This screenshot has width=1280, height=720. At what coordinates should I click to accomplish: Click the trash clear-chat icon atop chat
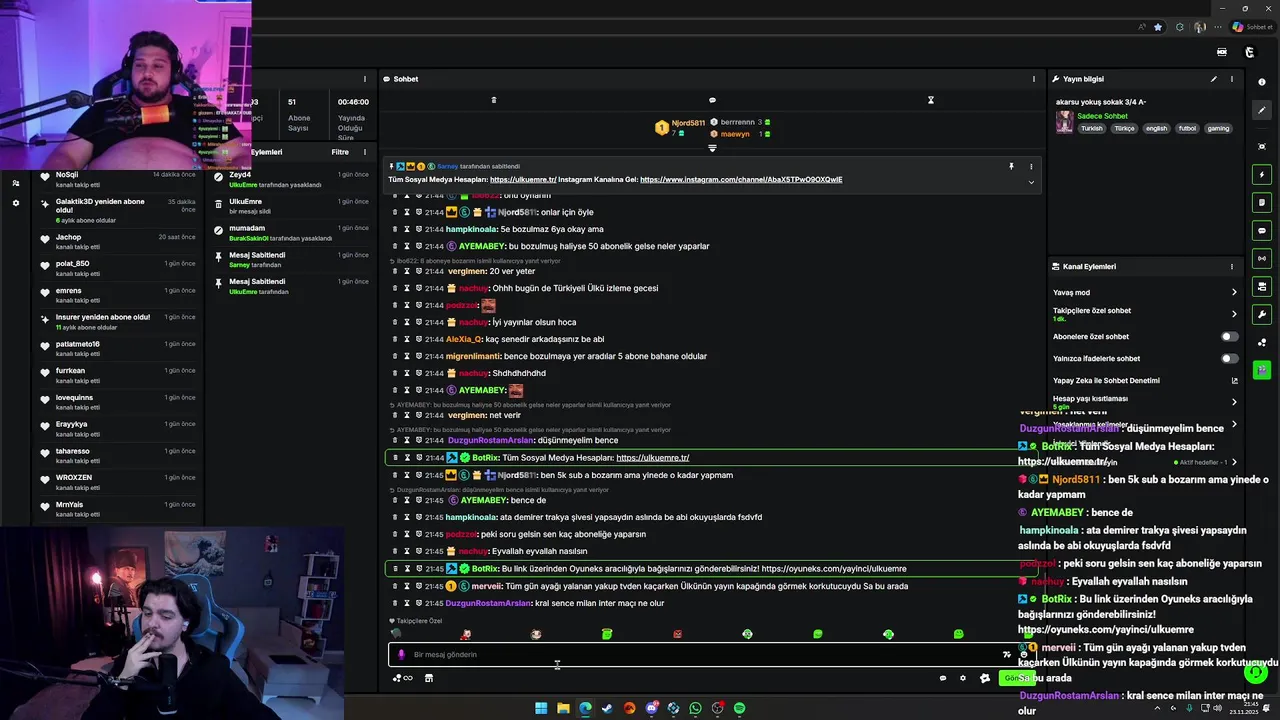coord(493,100)
